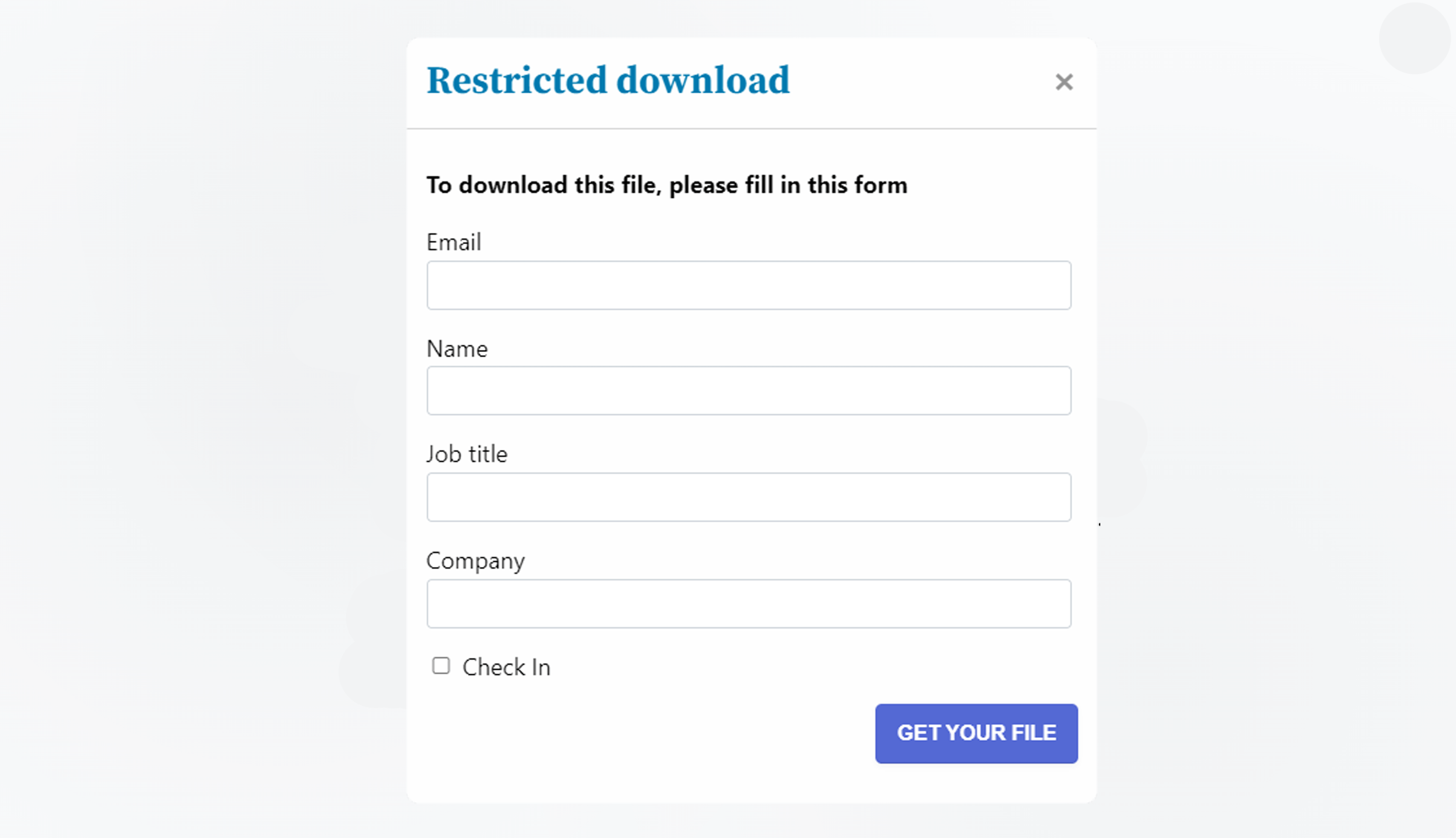Click the dimmed backdrop left of the dialog
The image size is (1456, 838).
tap(201, 403)
